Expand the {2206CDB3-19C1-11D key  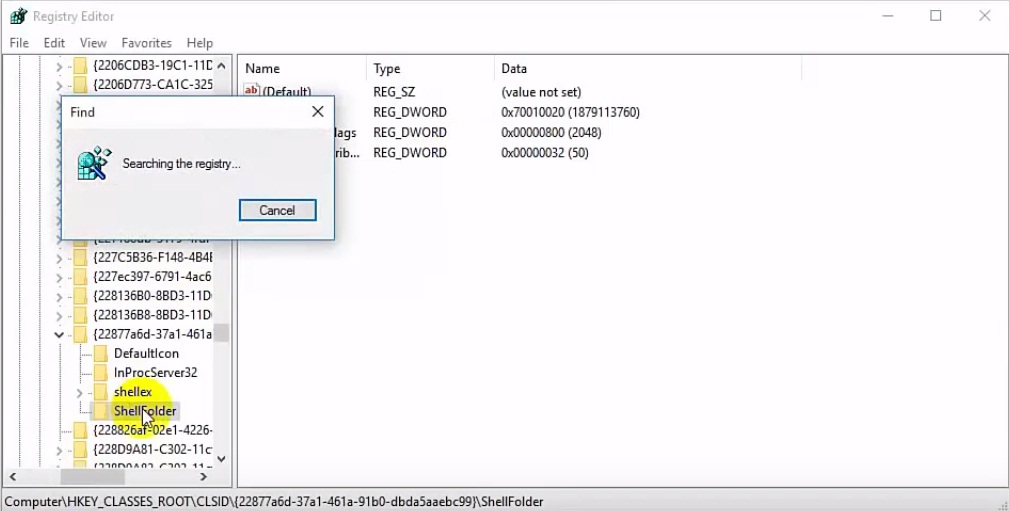[59, 66]
